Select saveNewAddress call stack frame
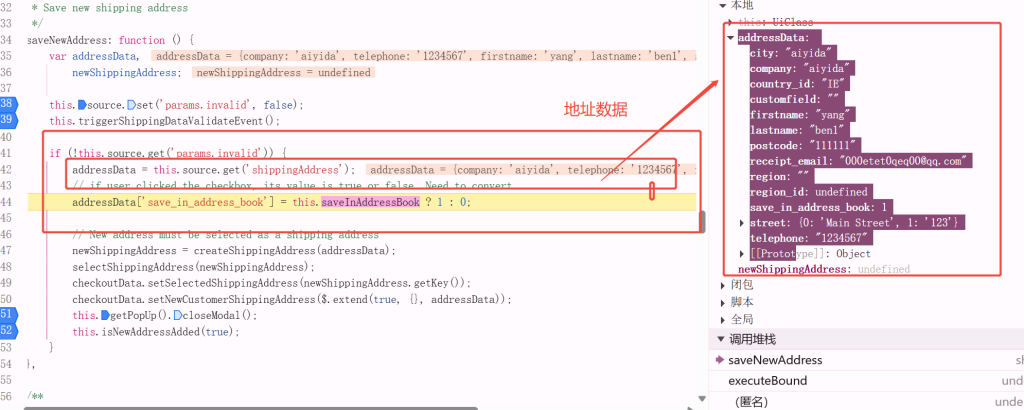This screenshot has height=410, width=1024. tap(775, 360)
